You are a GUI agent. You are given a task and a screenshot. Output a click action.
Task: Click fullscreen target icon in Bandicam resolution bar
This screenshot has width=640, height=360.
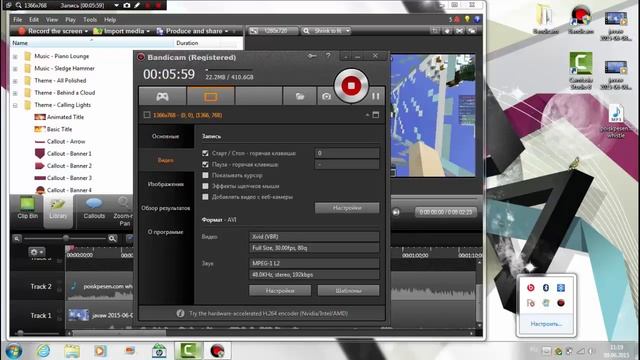coord(376,115)
